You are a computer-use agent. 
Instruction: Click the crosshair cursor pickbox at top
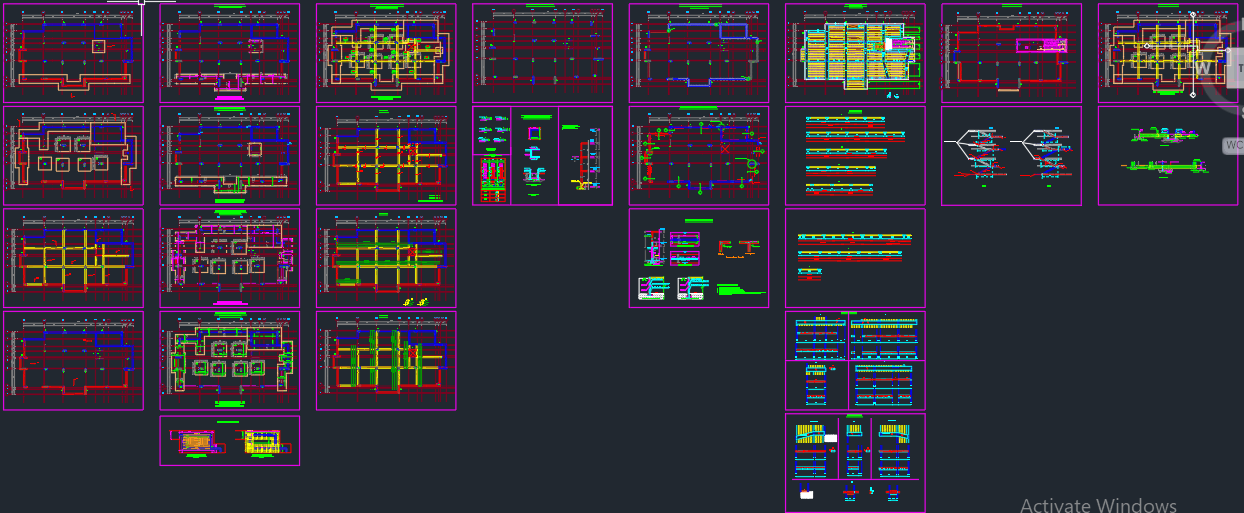(142, 3)
